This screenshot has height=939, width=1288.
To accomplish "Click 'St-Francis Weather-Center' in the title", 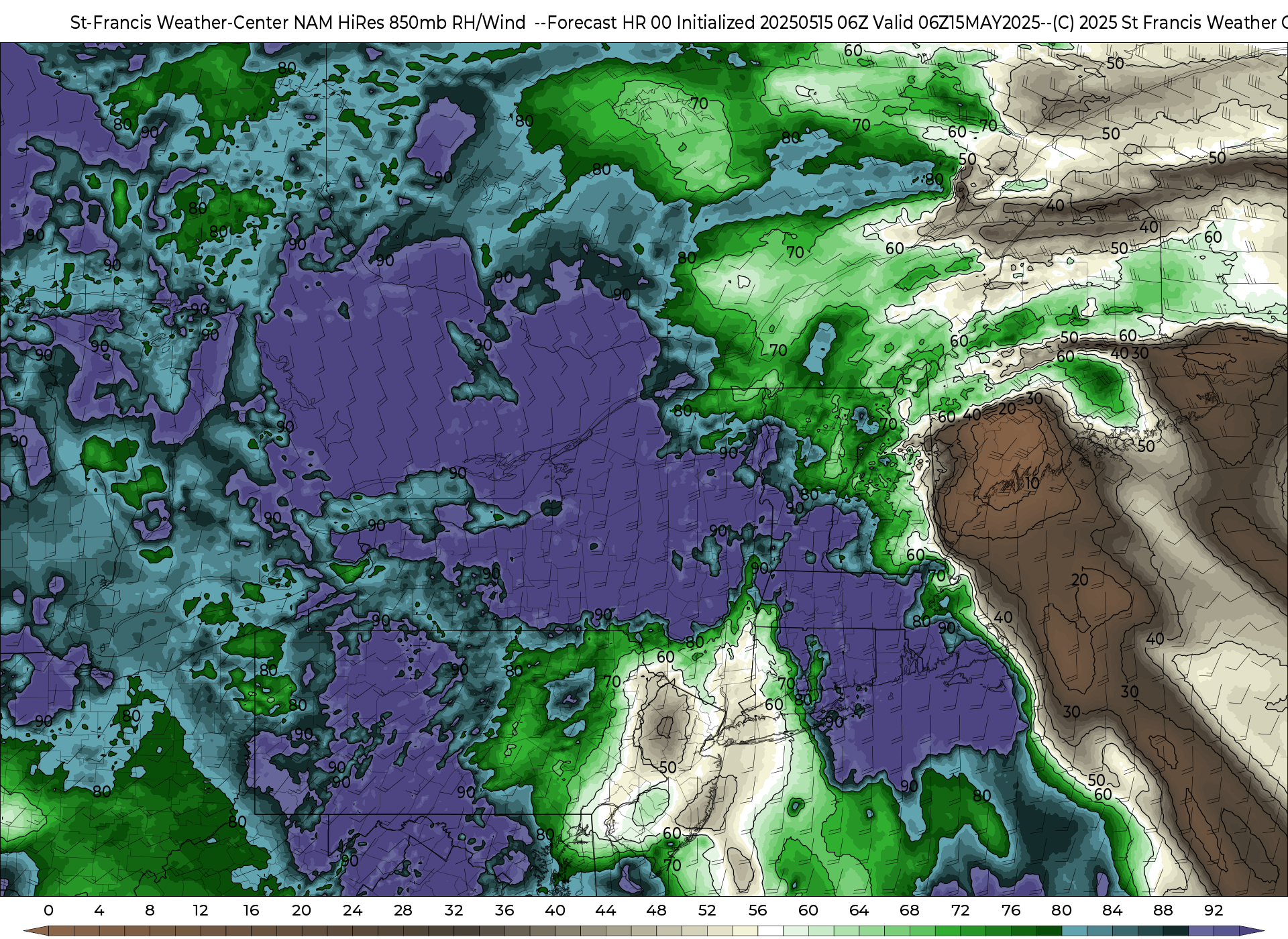I will tap(180, 23).
